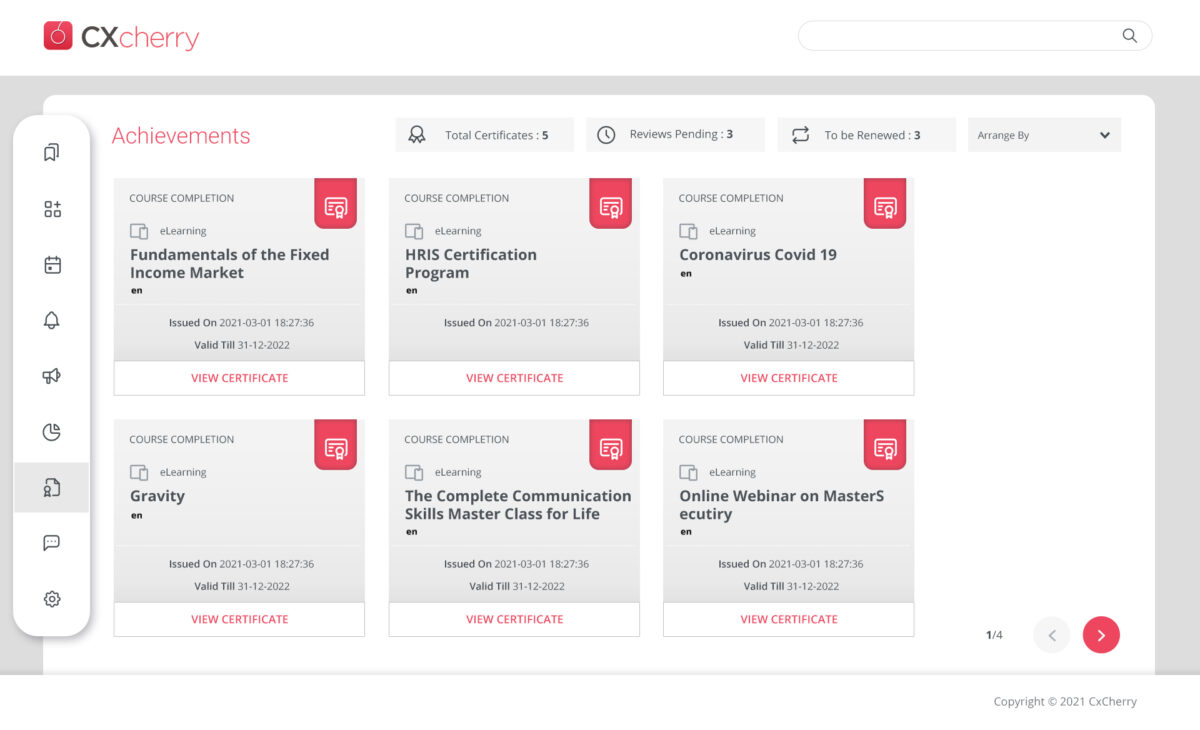
Task: Click certificate badge on Communication Skills card
Action: (x=610, y=445)
